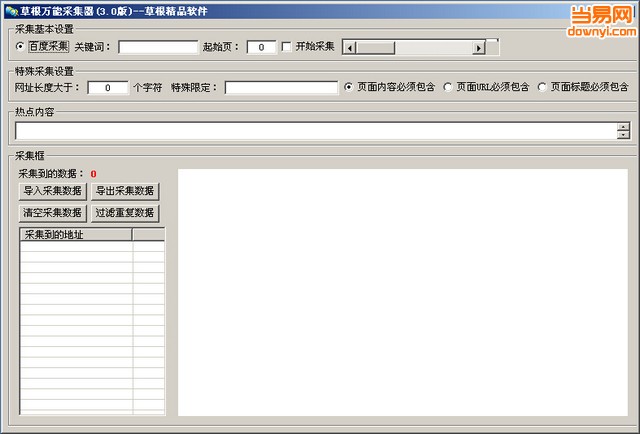Image resolution: width=640 pixels, height=434 pixels.
Task: Enable the 开始采集 checkbox
Action: point(287,47)
